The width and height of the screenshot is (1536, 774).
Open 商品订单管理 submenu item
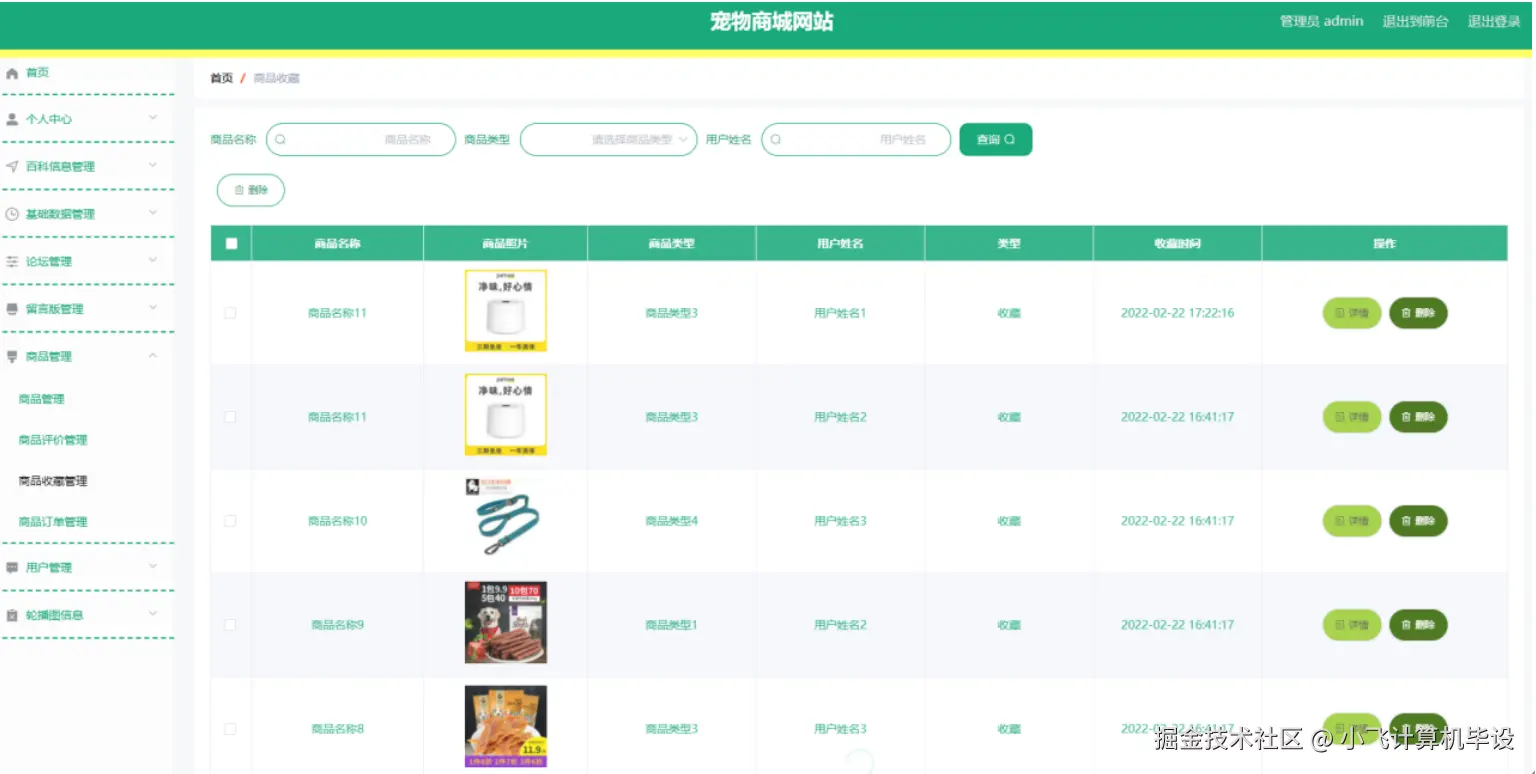[x=53, y=522]
